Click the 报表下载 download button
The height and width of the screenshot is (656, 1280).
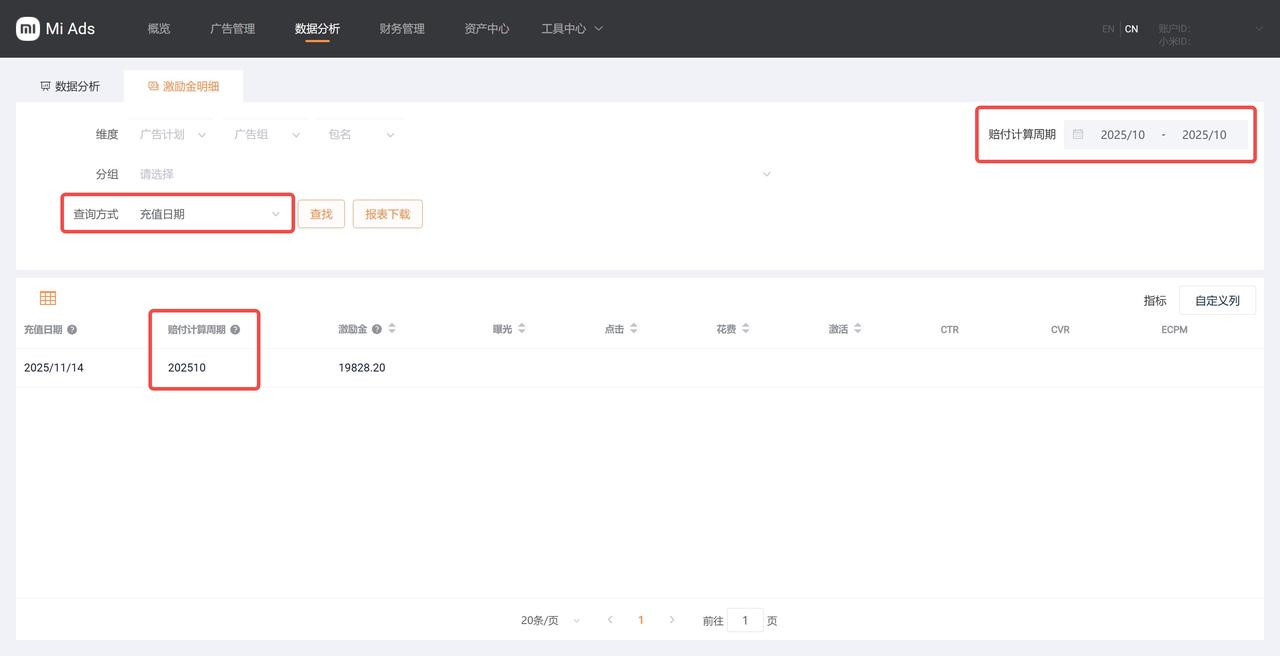pos(387,214)
